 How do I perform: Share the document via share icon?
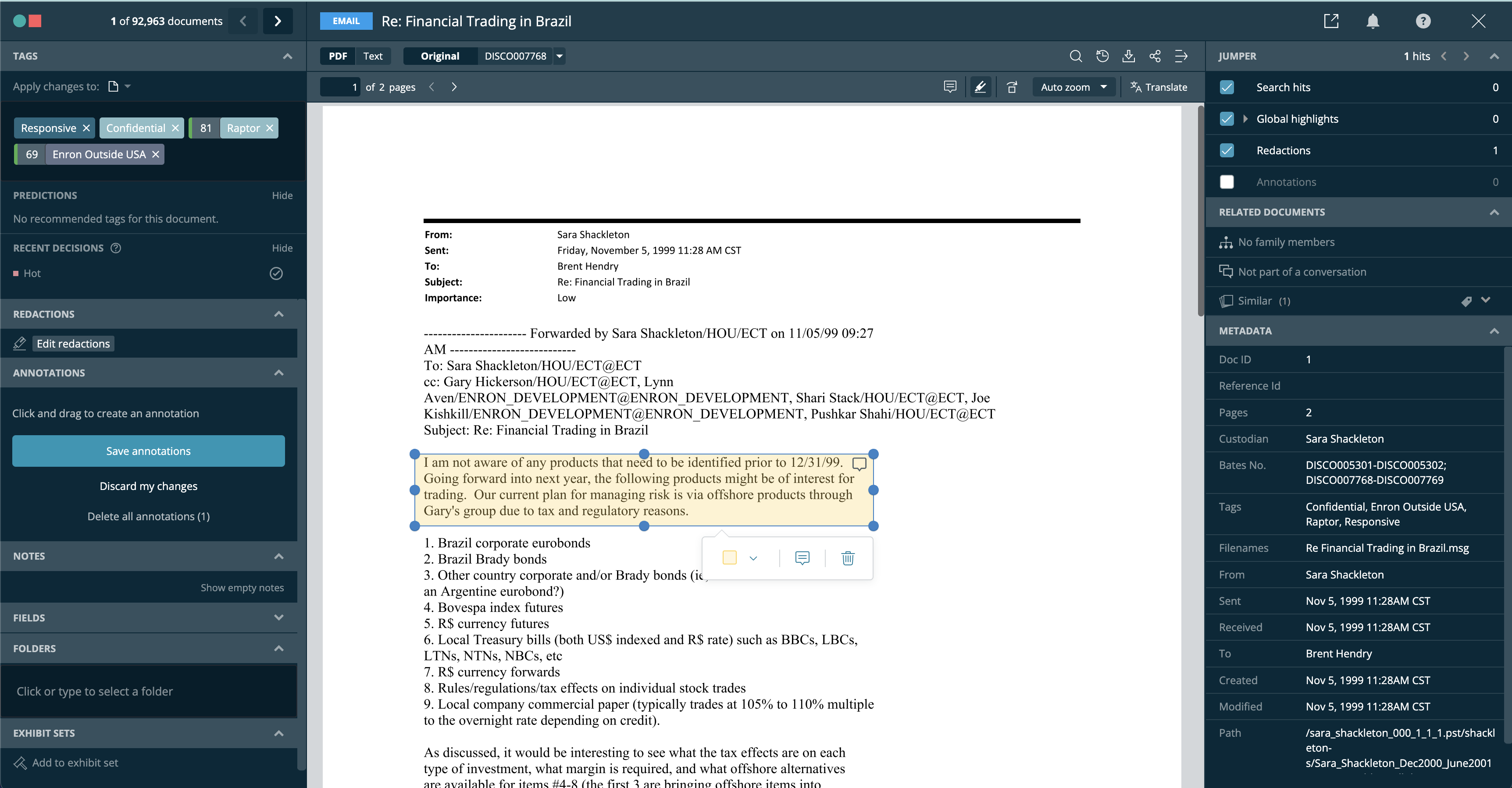1155,57
